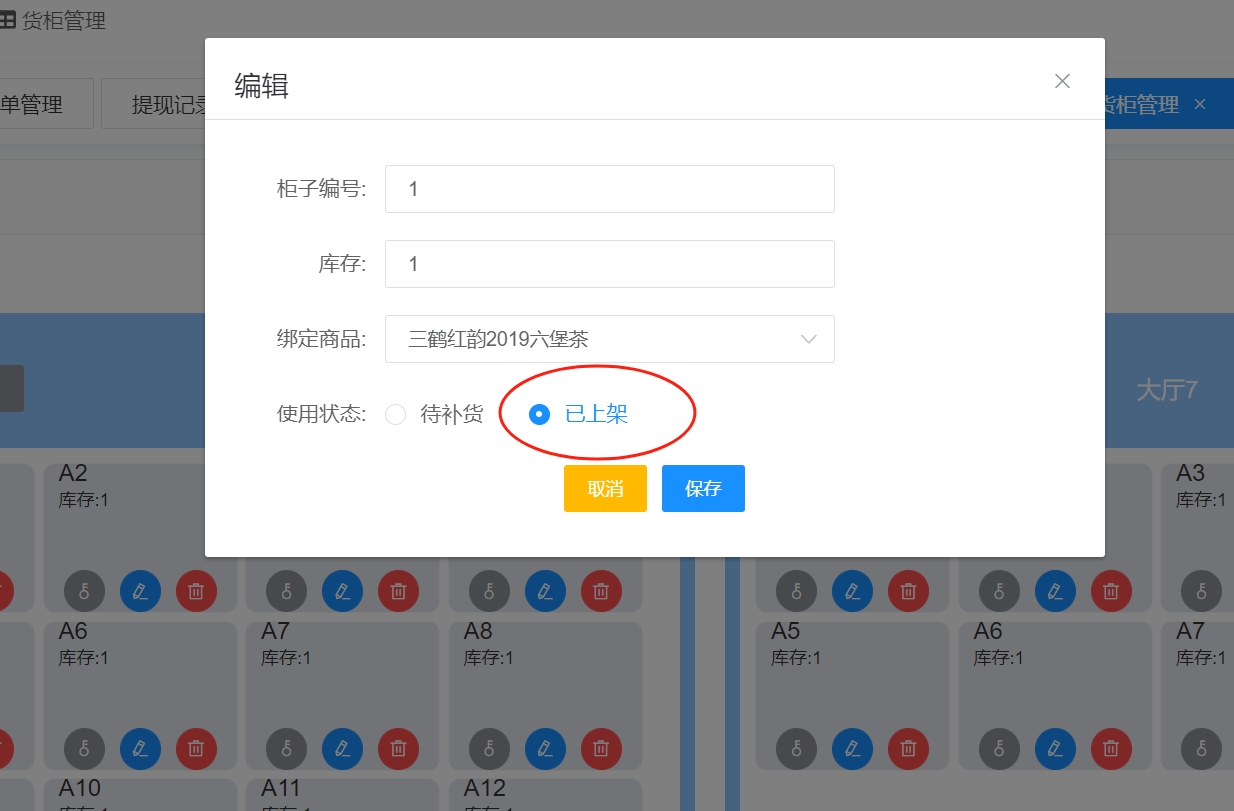The height and width of the screenshot is (811, 1234).
Task: Delete cabinet A5 with the trash icon
Action: pyautogui.click(x=909, y=748)
